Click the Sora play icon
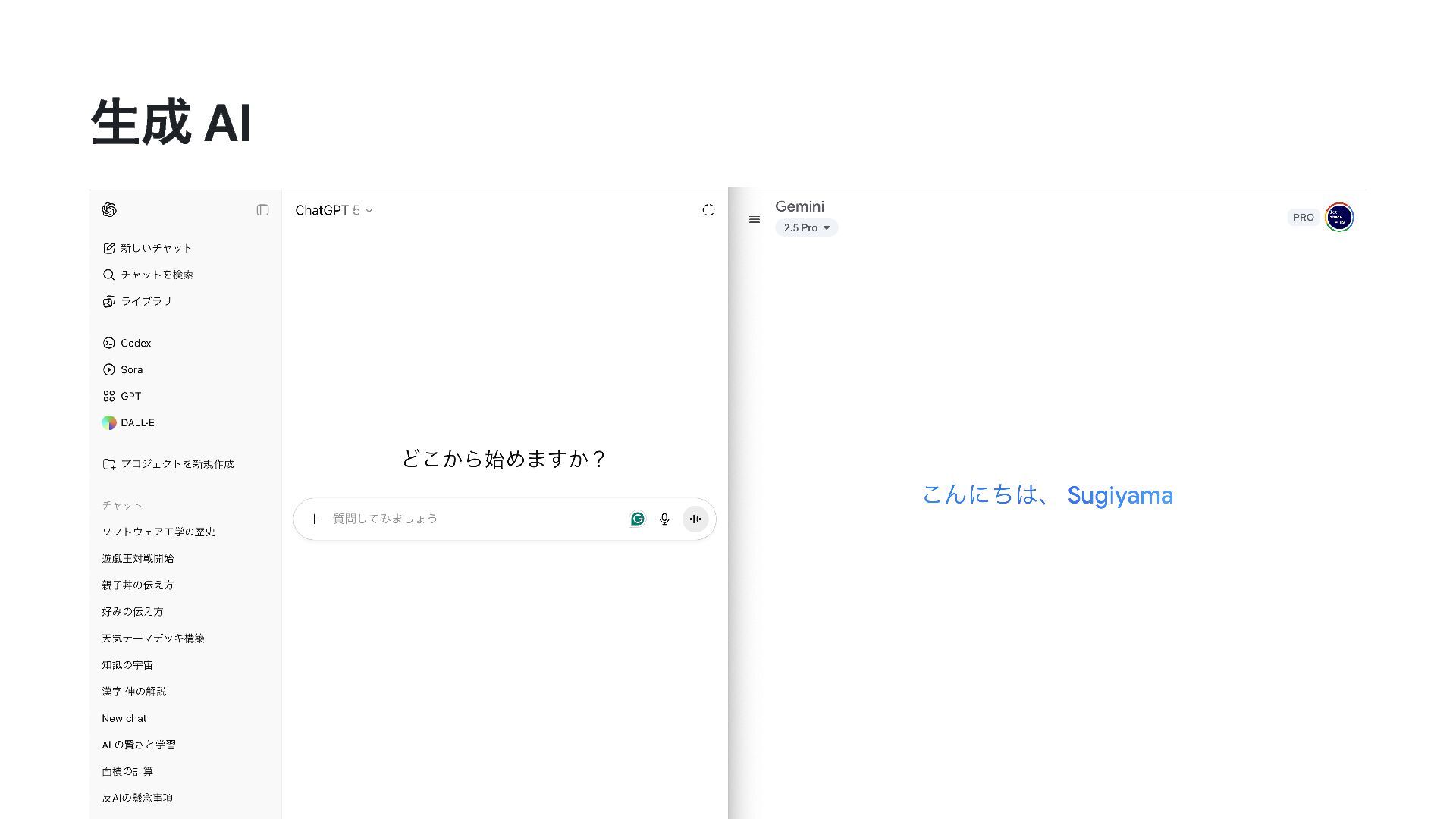The image size is (1456, 819). (x=108, y=369)
